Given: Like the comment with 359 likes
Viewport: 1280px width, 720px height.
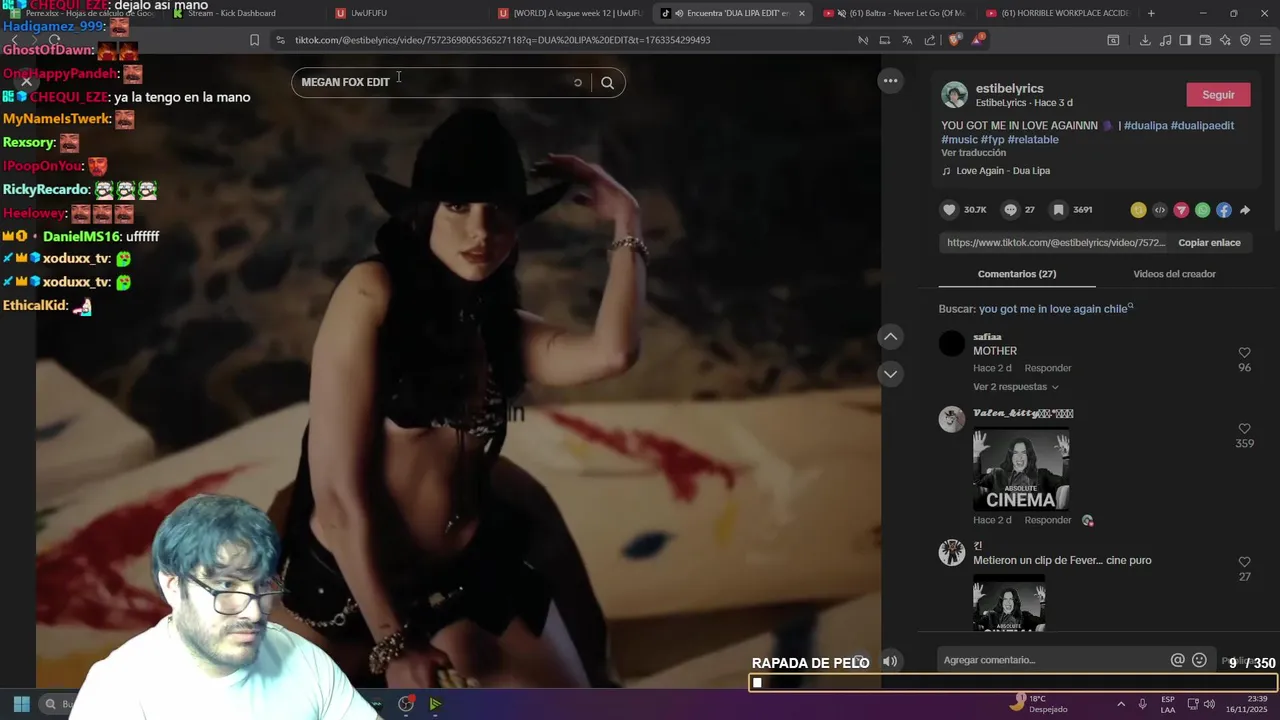Looking at the screenshot, I should [x=1244, y=429].
